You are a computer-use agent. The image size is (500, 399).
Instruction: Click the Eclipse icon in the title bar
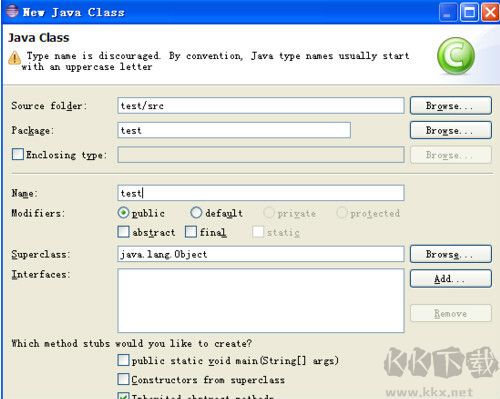12,11
